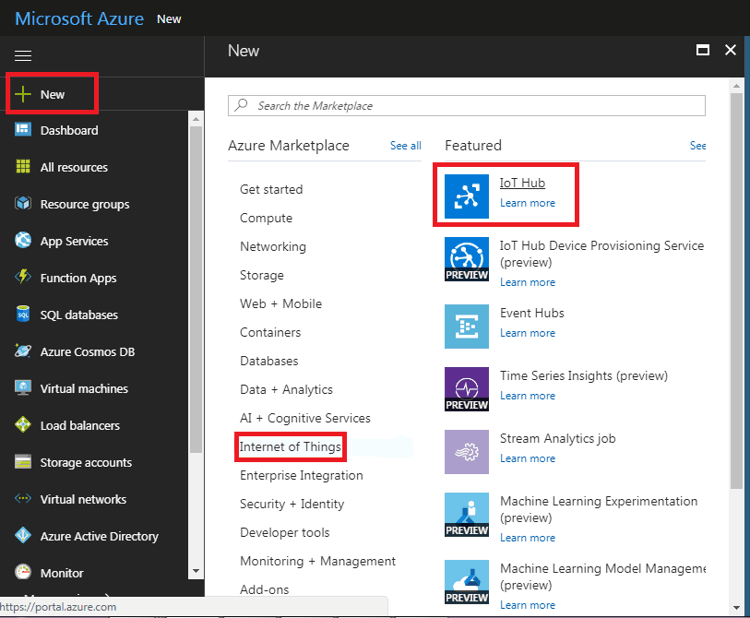Viewport: 750px width, 618px height.
Task: Select the Databases category
Action: (x=269, y=361)
